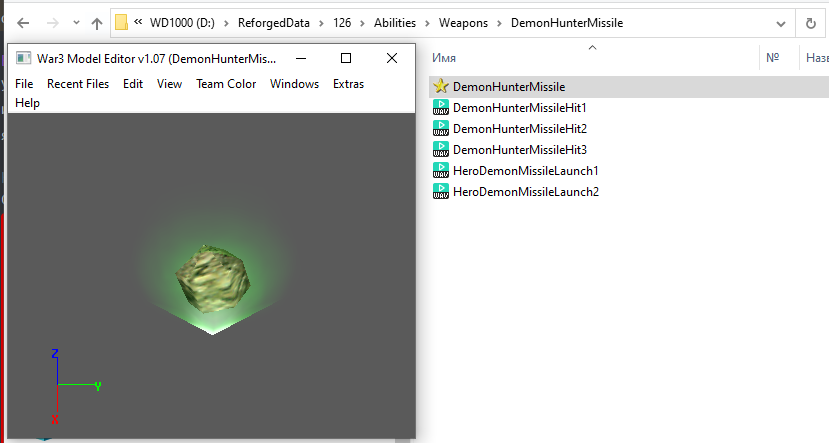Click WAV icon of HeroDemonMissileLaunch2
The width and height of the screenshot is (829, 443).
click(x=441, y=191)
